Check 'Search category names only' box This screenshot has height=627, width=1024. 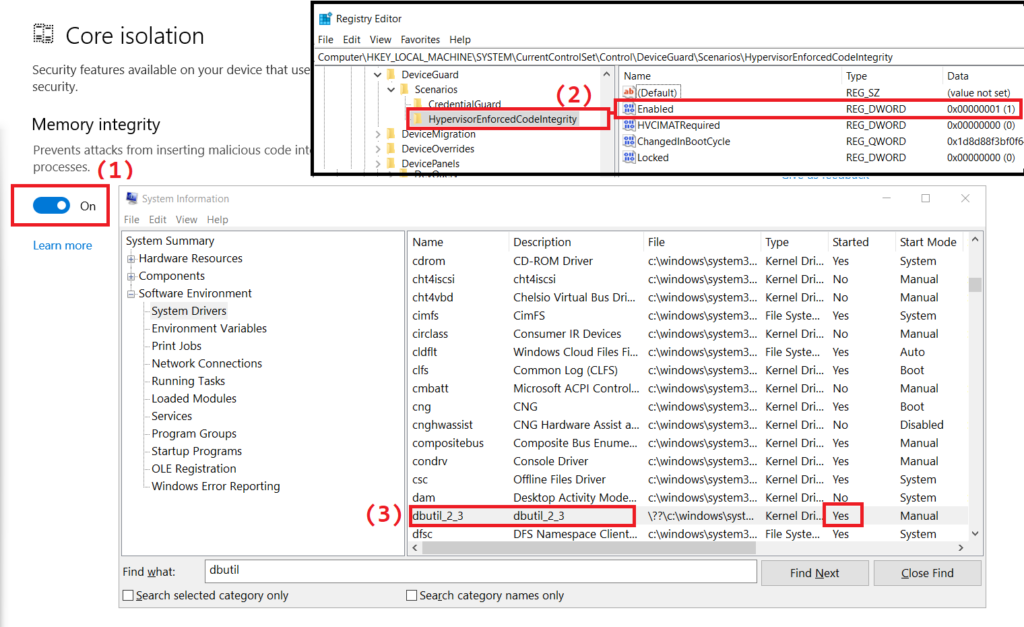point(411,596)
